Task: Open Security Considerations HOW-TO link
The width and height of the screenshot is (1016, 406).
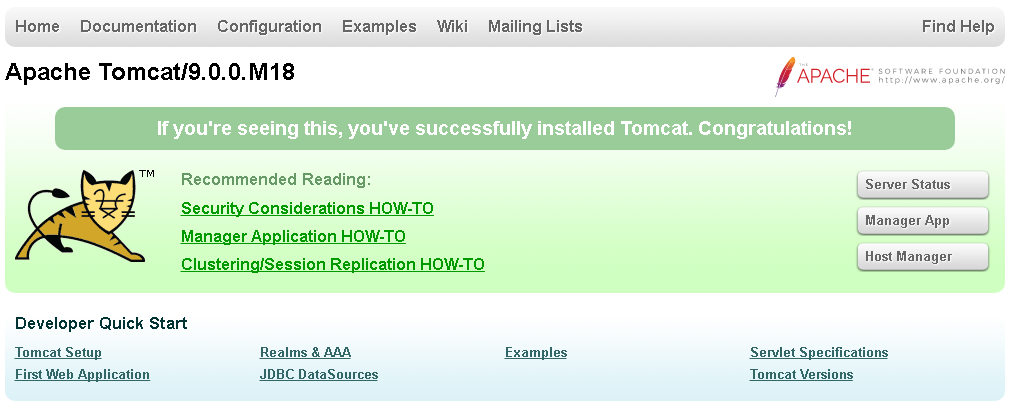Action: [307, 209]
